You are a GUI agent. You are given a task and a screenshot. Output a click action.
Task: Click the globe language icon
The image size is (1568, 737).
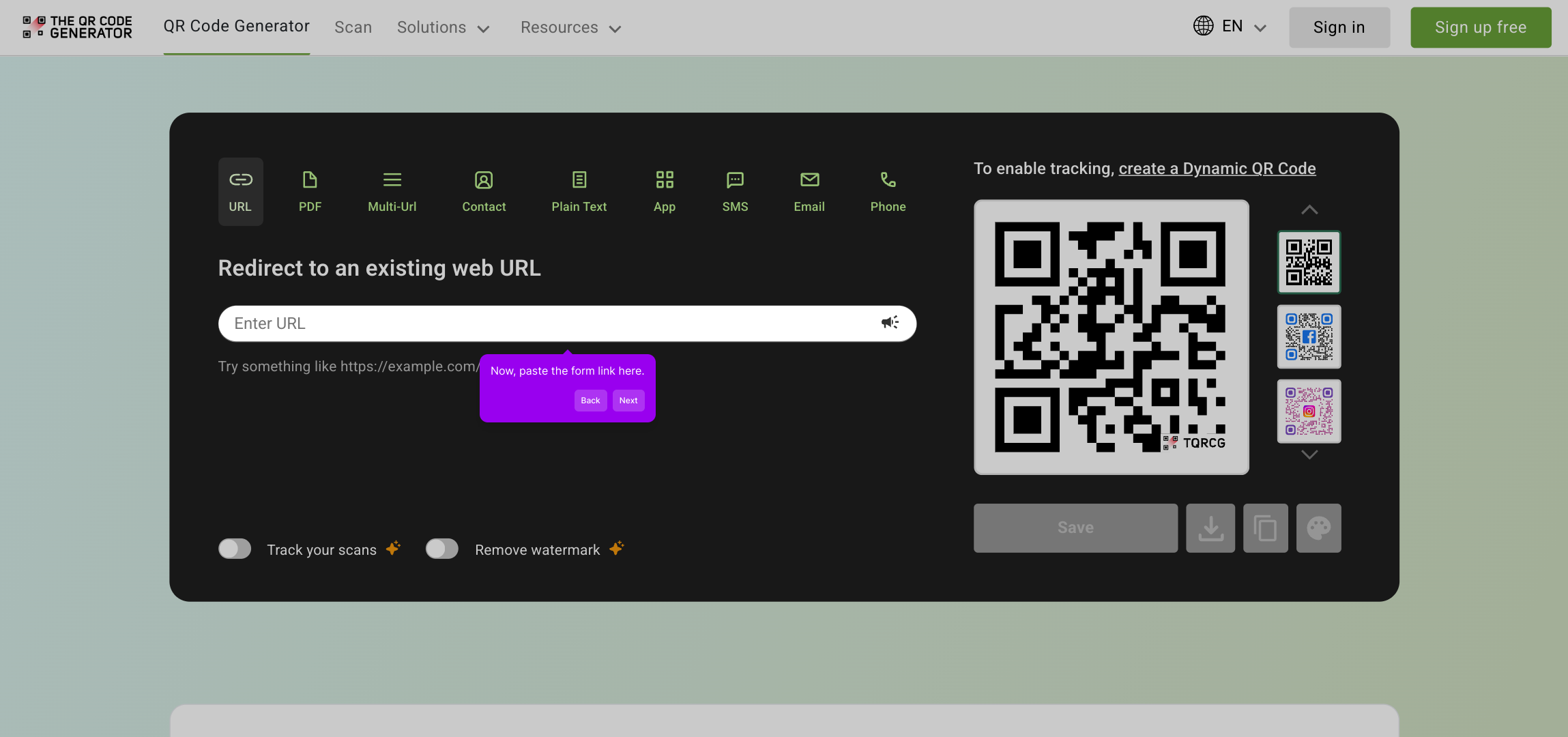(x=1203, y=26)
